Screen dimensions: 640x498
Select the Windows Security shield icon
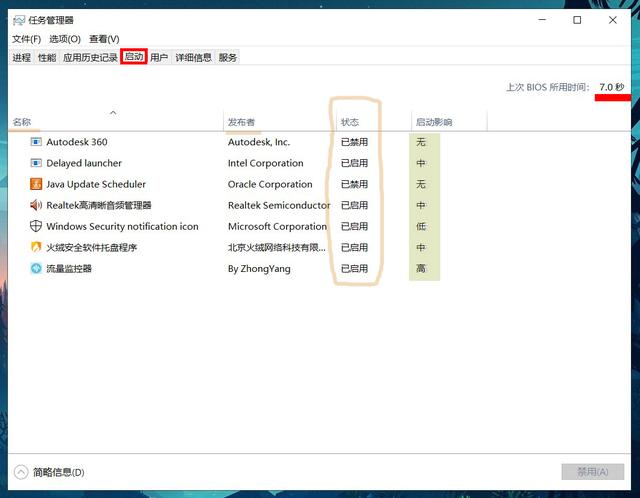tap(36, 226)
